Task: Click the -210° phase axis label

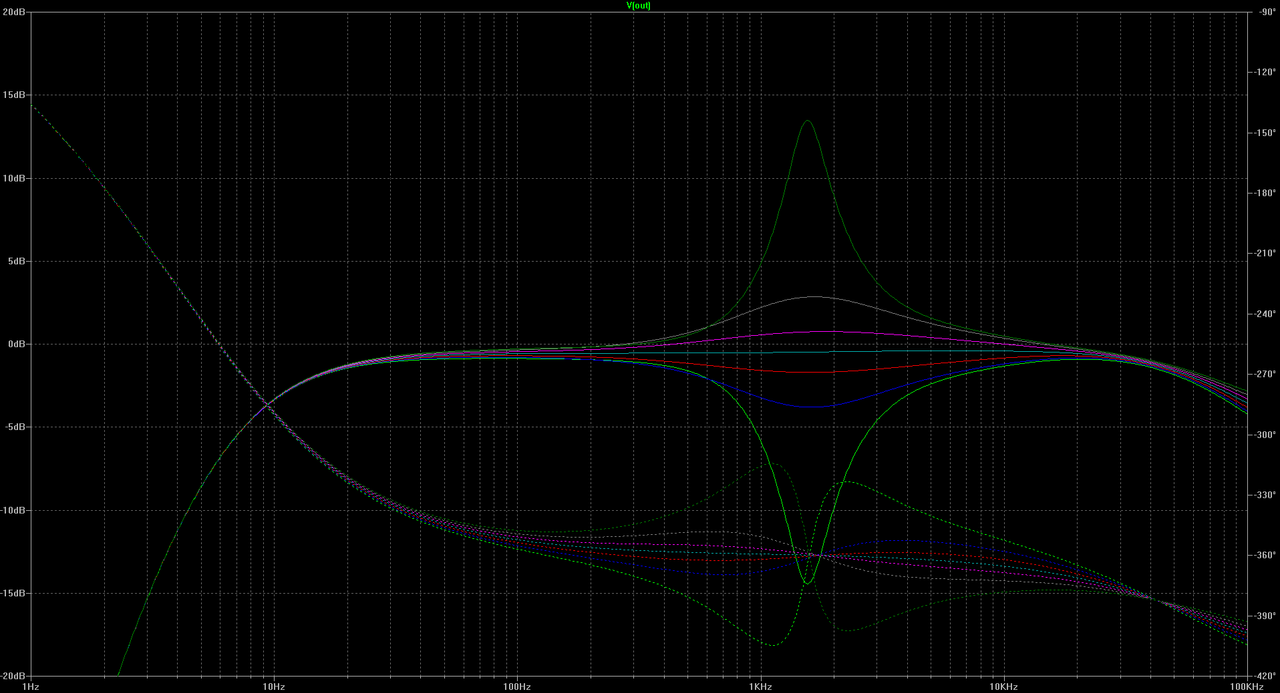Action: click(1267, 253)
